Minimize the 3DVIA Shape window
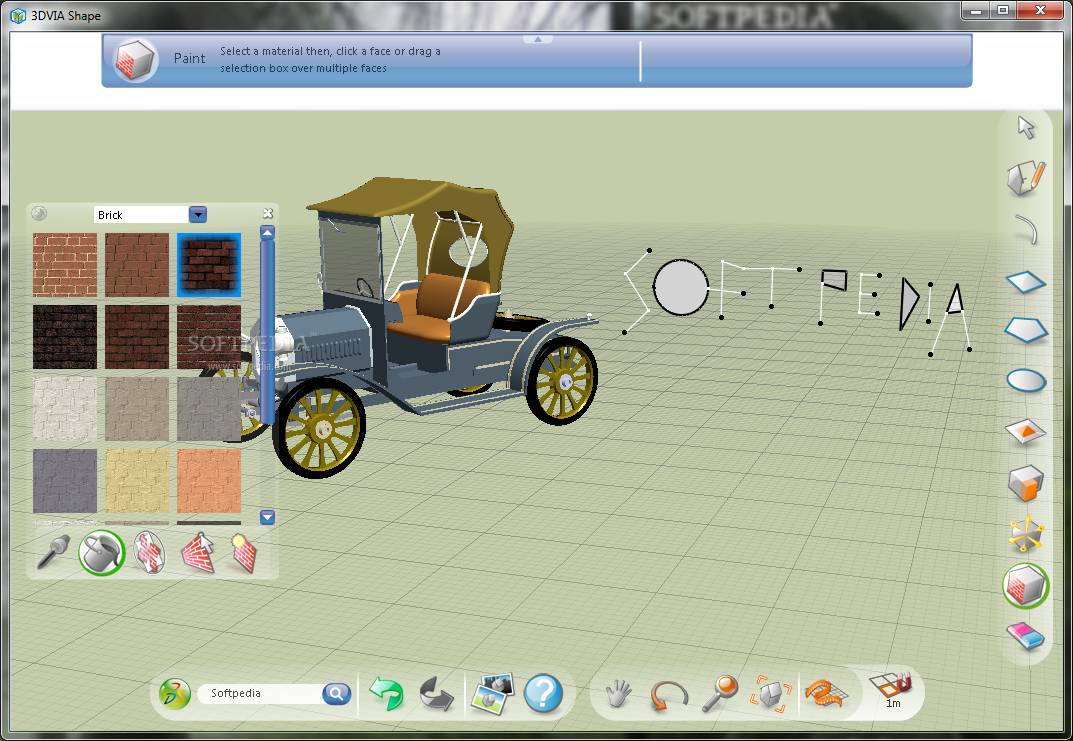The width and height of the screenshot is (1073, 741). (x=975, y=10)
